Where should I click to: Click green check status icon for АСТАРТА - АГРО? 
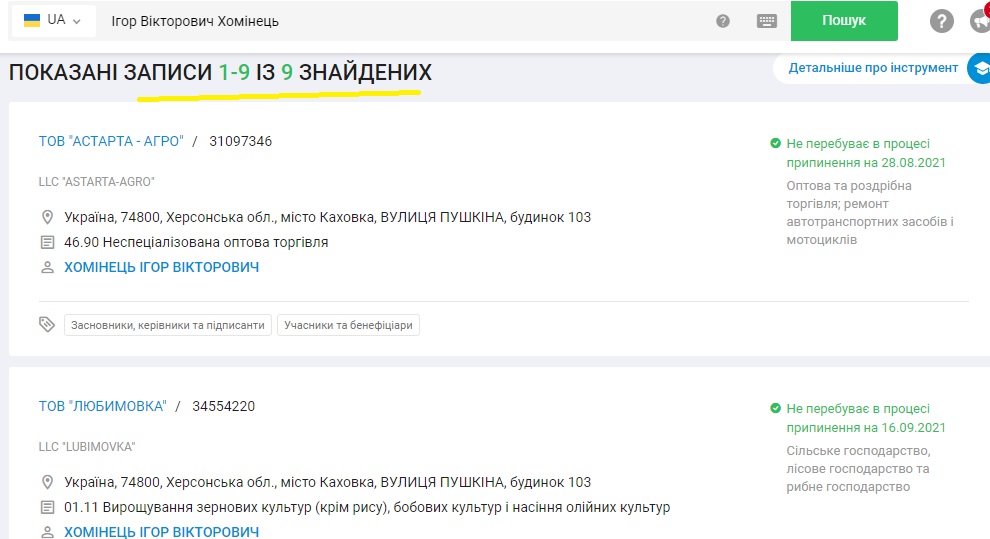click(775, 144)
